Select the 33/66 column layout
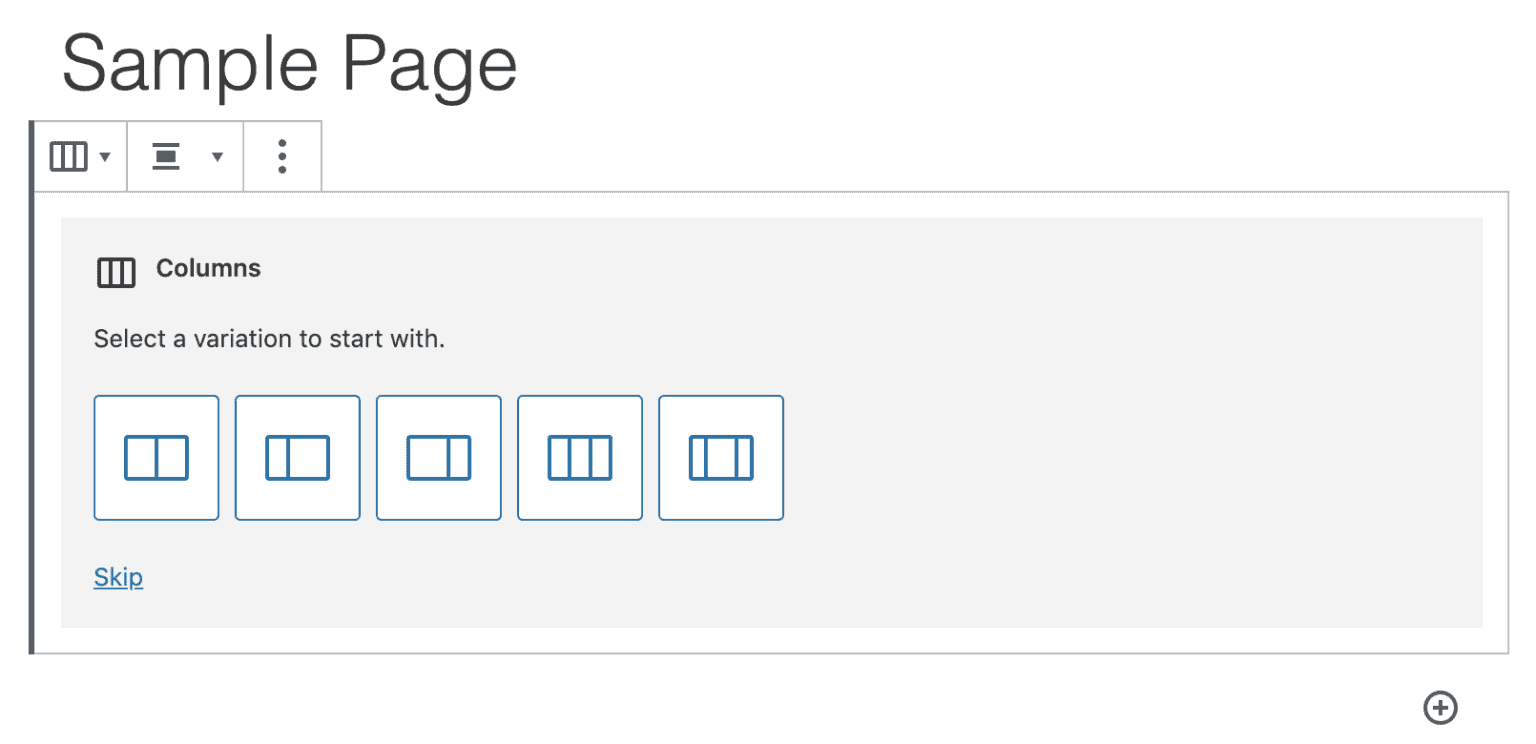The width and height of the screenshot is (1536, 744). click(x=297, y=457)
